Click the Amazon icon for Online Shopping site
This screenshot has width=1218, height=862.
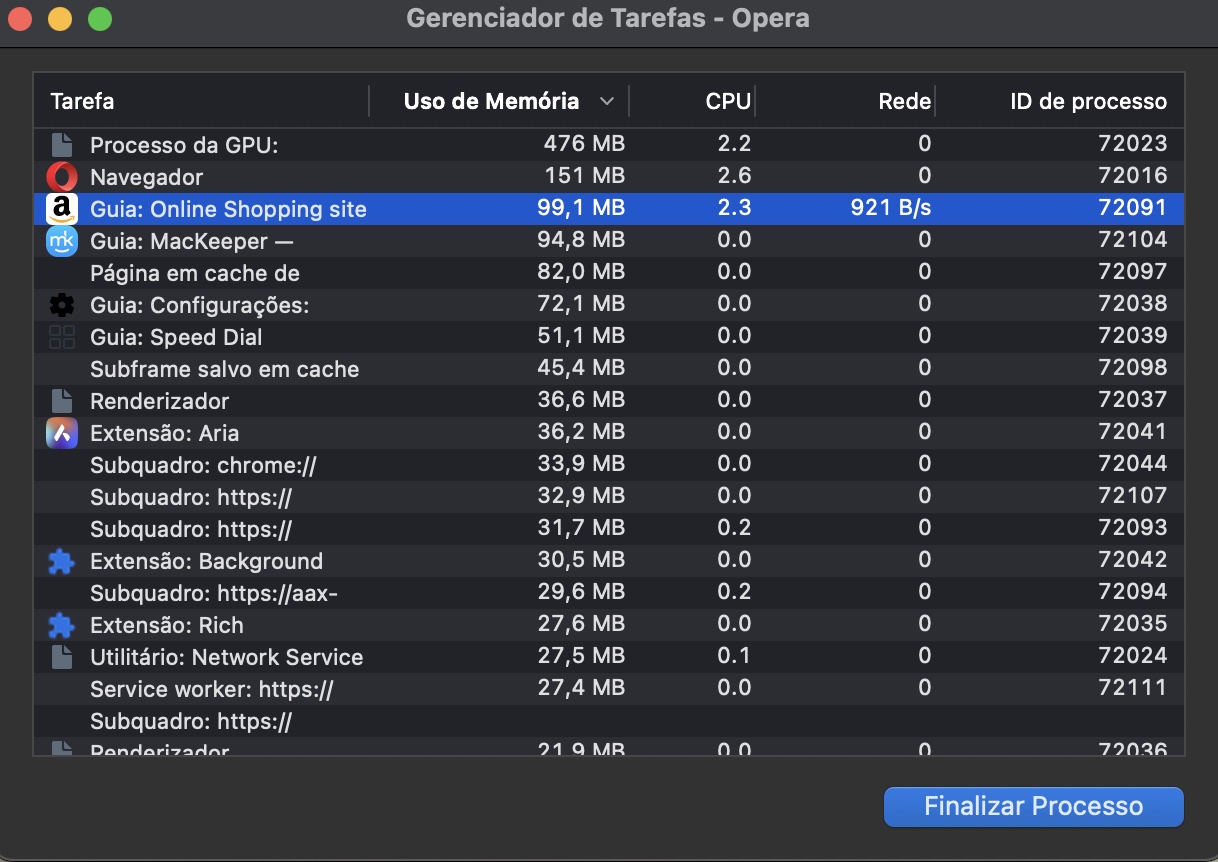(61, 208)
